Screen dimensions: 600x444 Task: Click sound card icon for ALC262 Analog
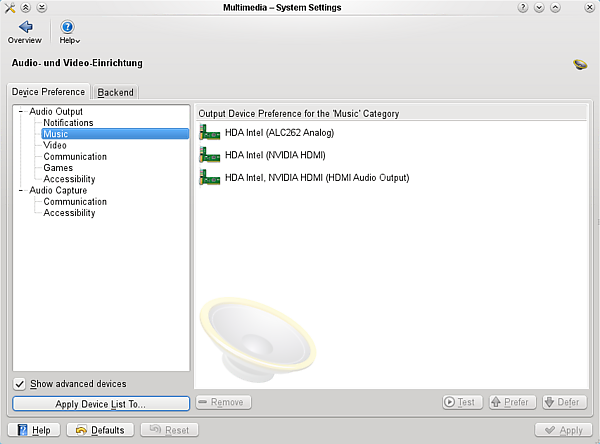point(209,132)
